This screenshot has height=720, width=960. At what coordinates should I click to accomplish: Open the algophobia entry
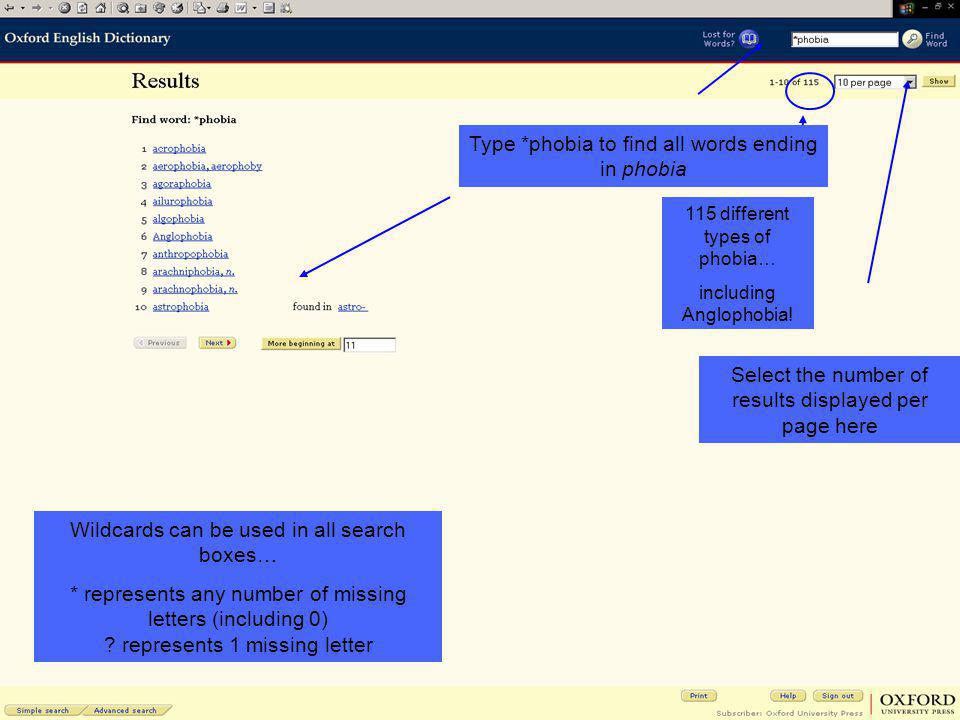coord(178,219)
